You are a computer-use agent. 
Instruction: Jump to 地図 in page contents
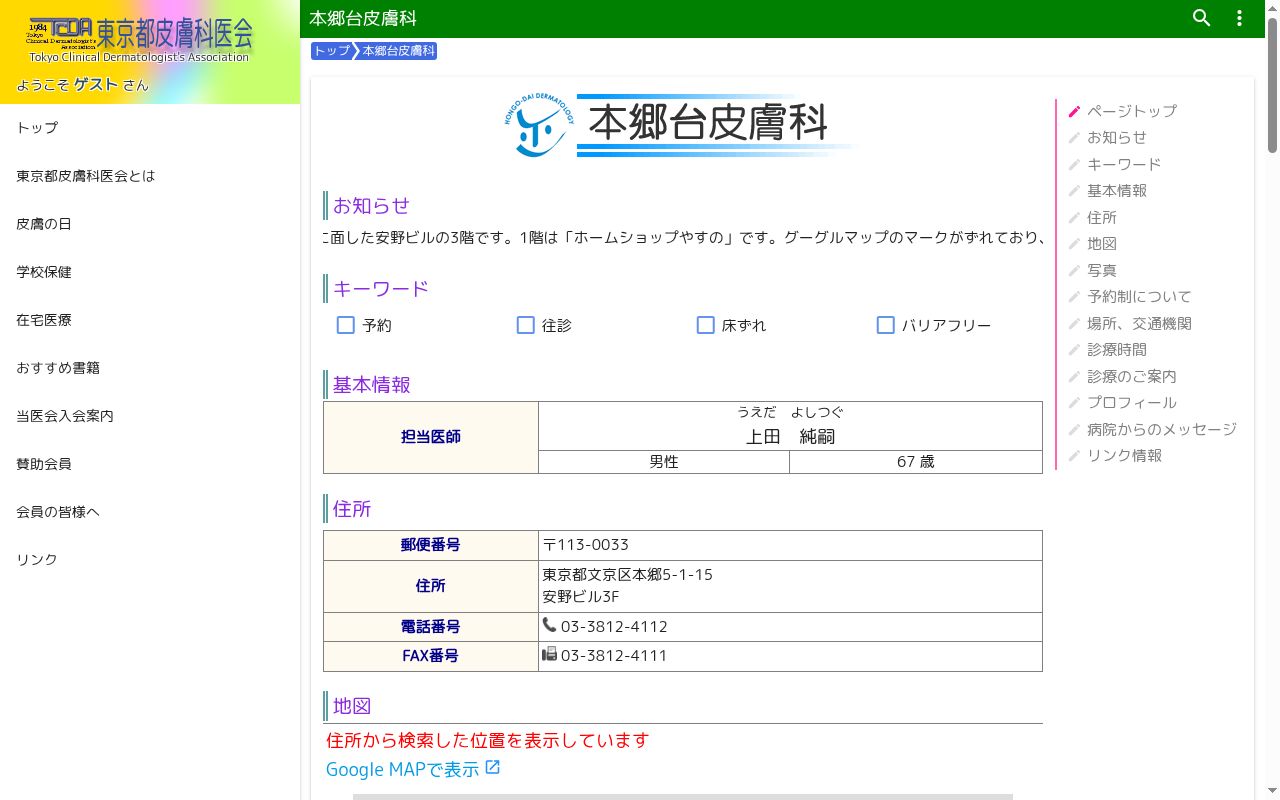pos(1102,244)
